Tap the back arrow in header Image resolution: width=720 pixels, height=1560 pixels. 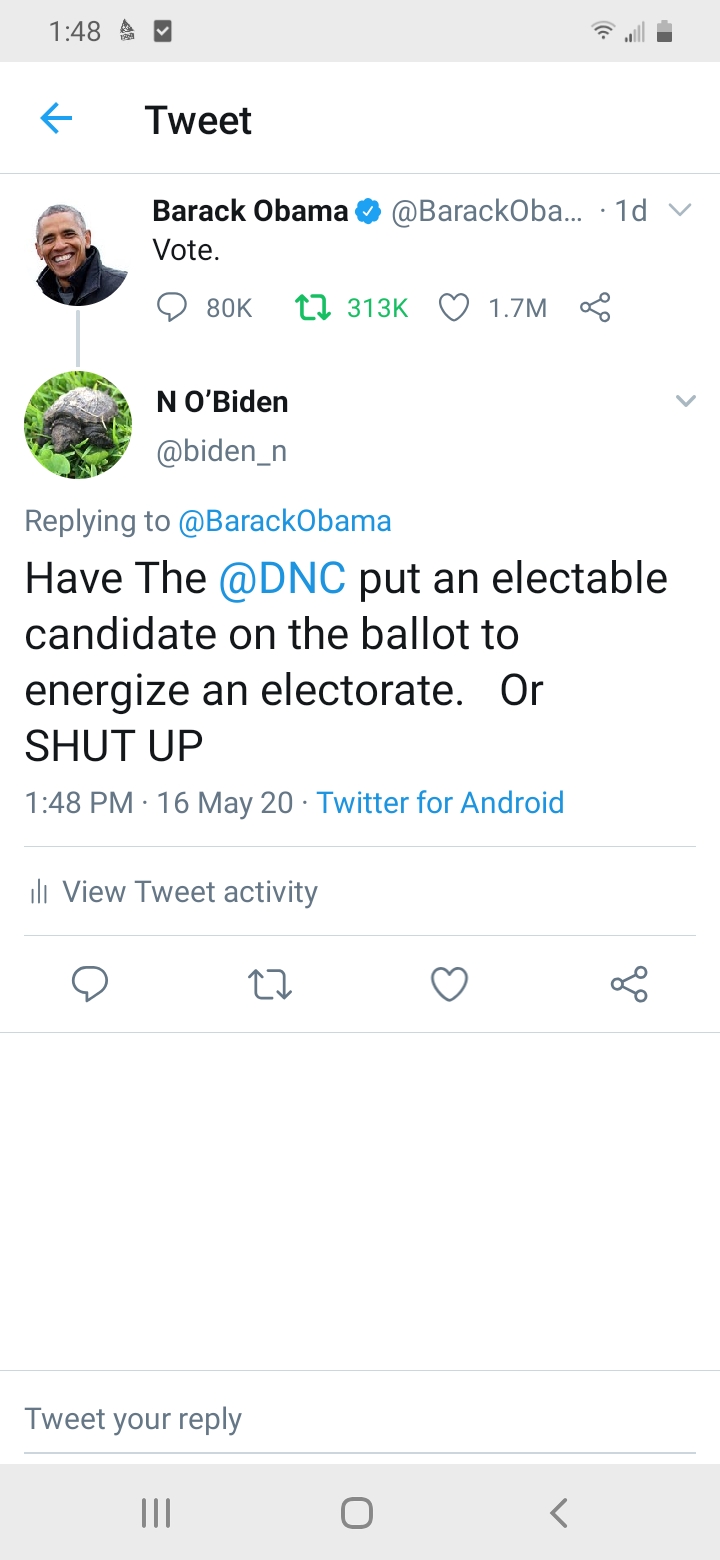click(x=56, y=120)
